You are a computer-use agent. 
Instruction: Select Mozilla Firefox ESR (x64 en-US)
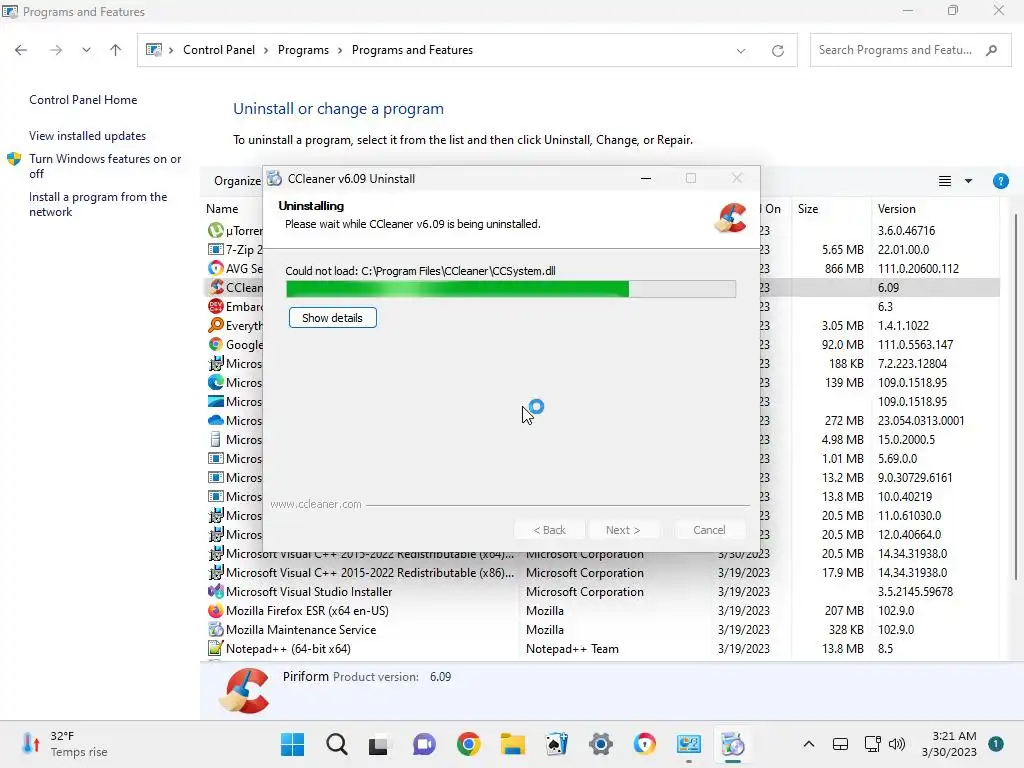click(x=307, y=611)
